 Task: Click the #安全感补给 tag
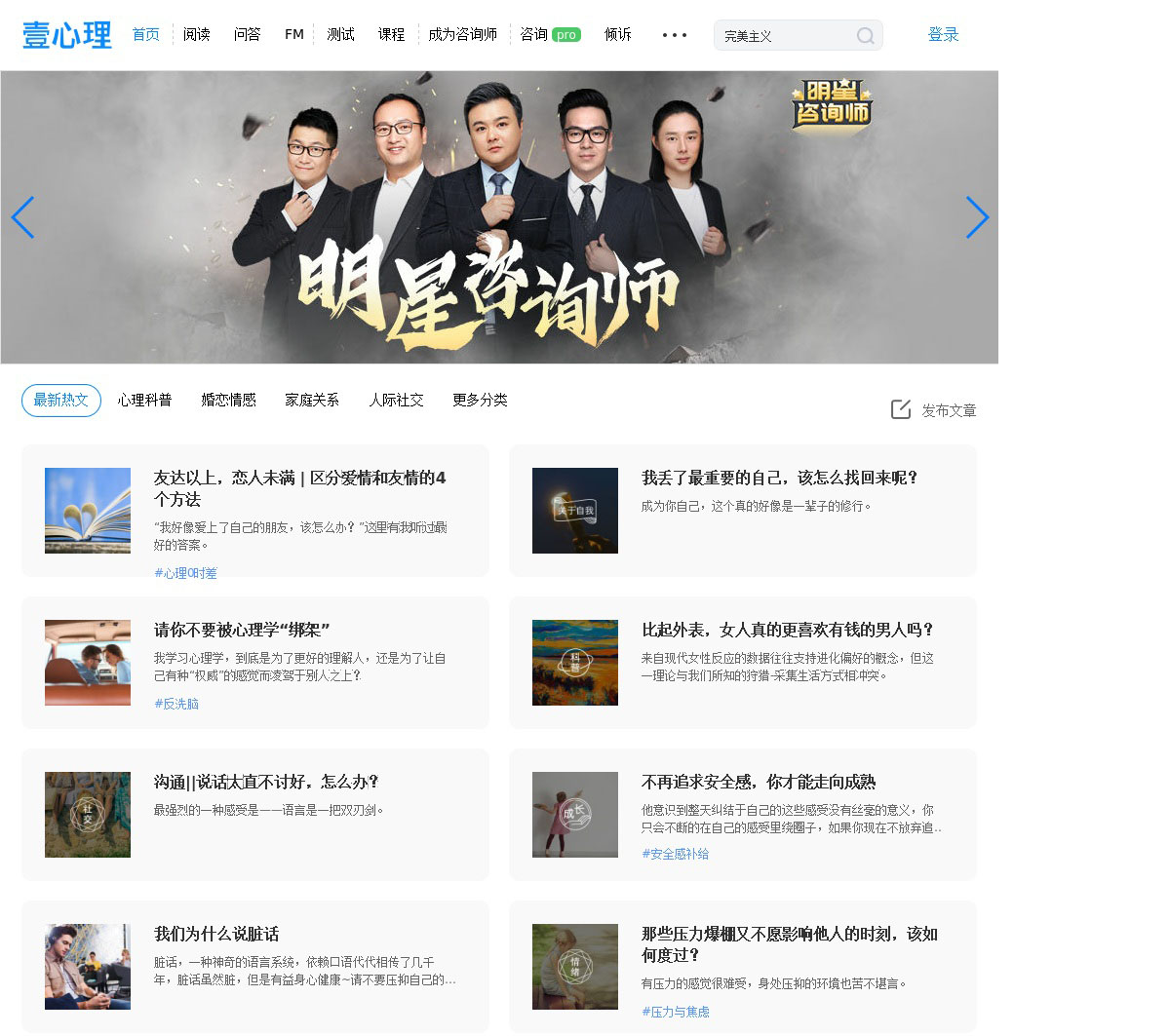(676, 854)
